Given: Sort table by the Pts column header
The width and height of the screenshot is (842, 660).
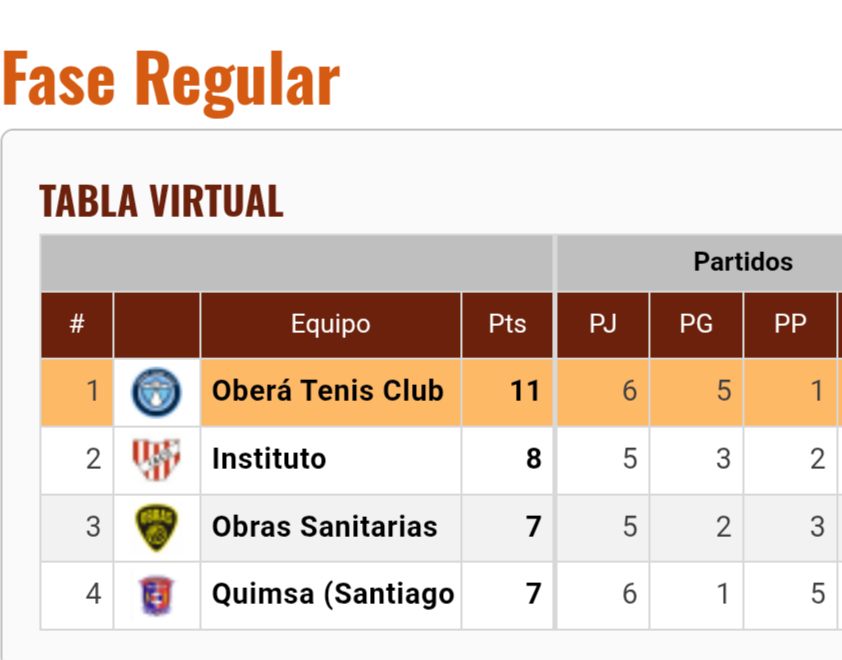Looking at the screenshot, I should 507,324.
